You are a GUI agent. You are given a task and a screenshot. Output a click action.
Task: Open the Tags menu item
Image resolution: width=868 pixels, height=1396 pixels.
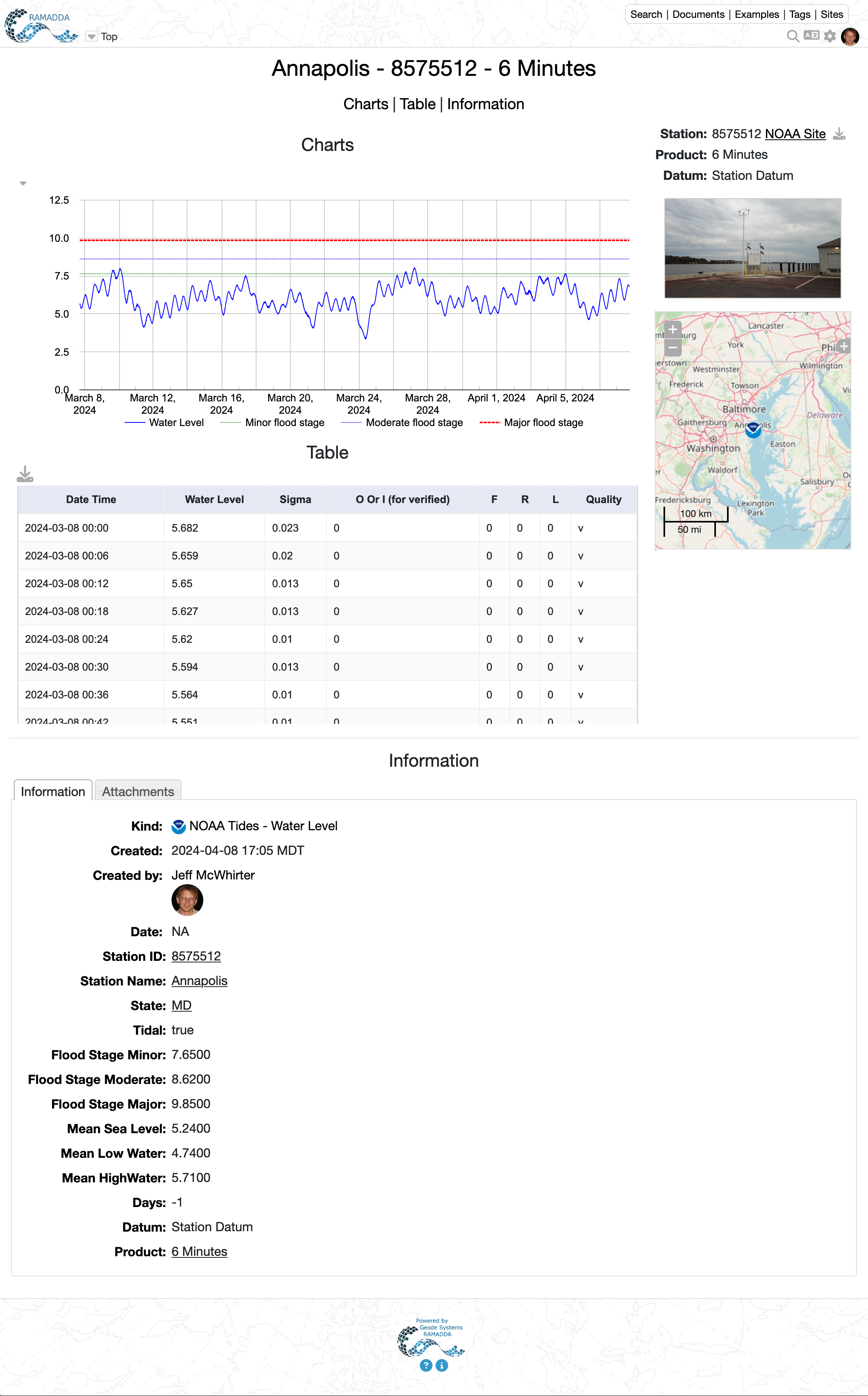coord(800,14)
